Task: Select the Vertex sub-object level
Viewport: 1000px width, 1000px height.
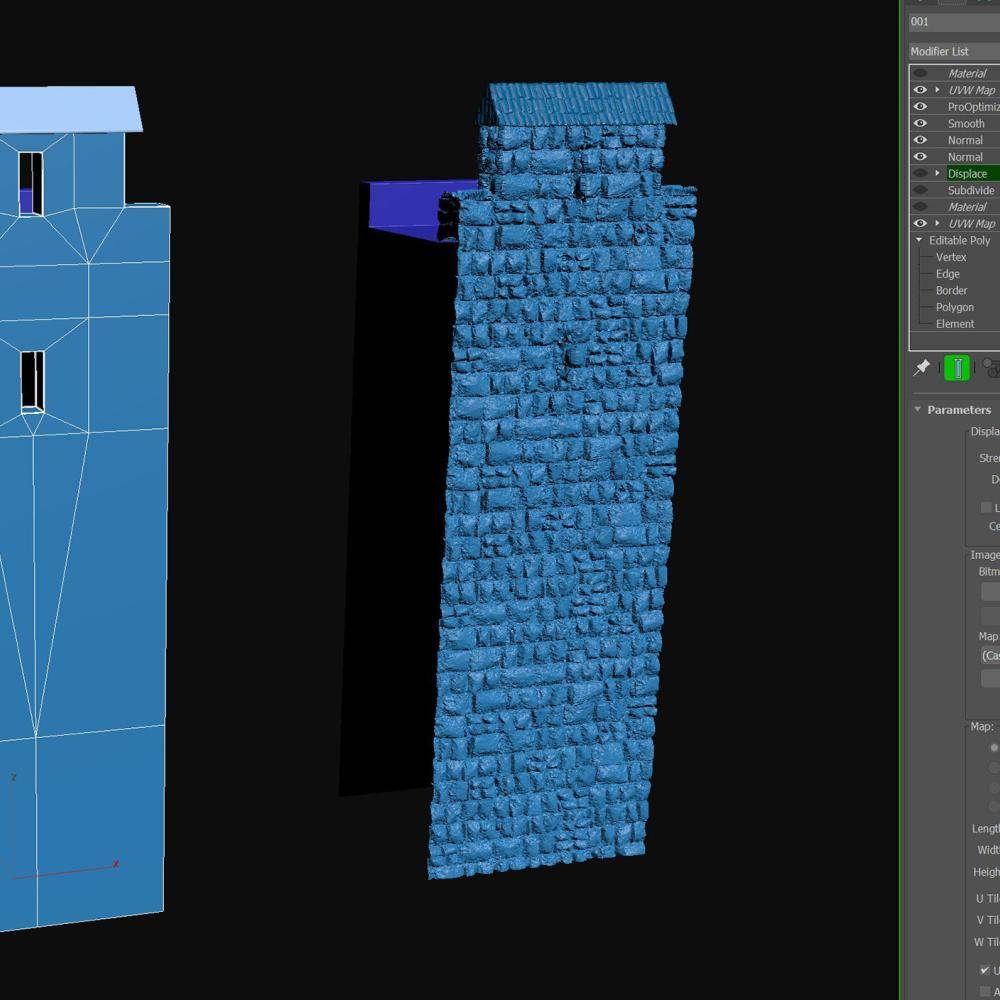Action: click(951, 257)
